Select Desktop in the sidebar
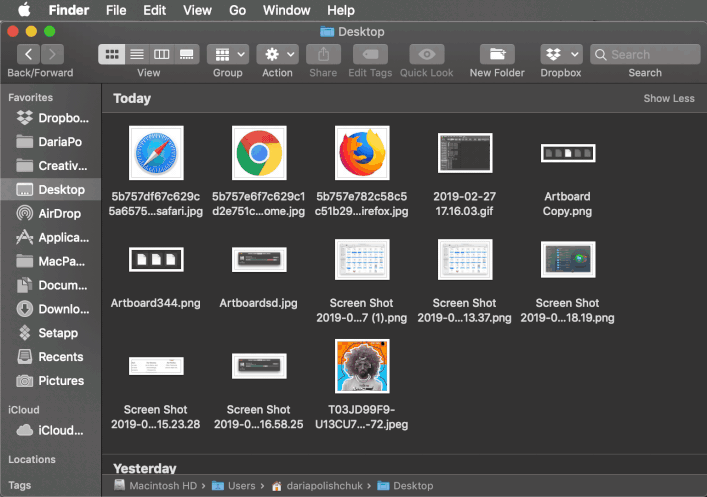This screenshot has height=497, width=707. tap(50, 190)
